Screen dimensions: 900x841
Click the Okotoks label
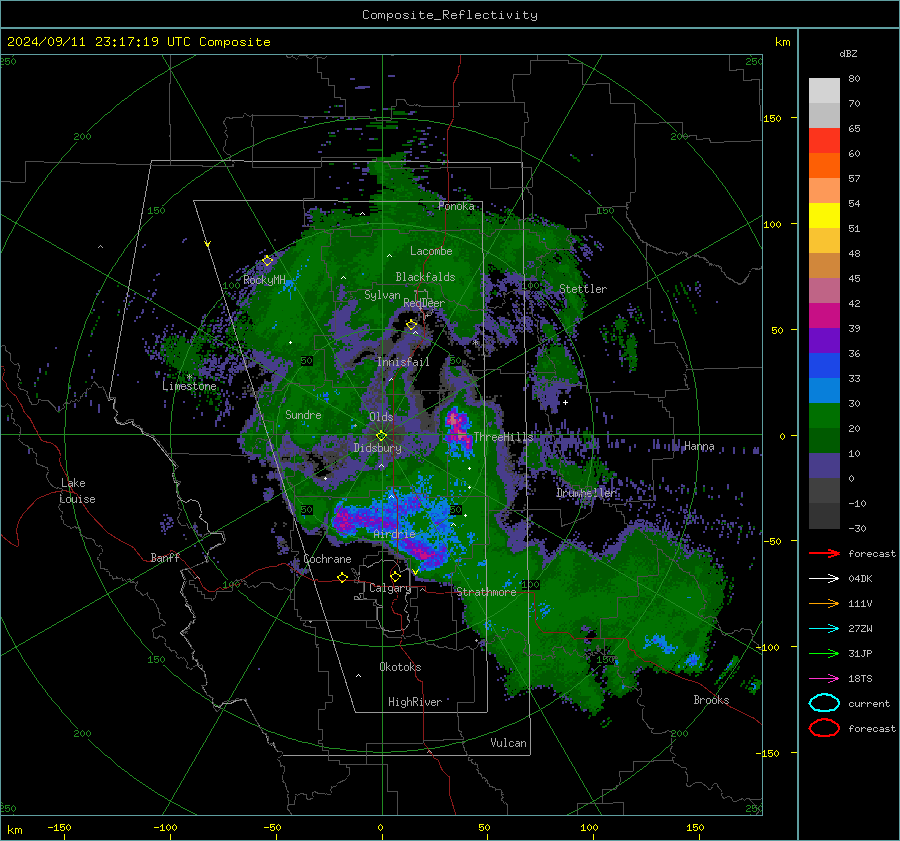click(x=400, y=667)
